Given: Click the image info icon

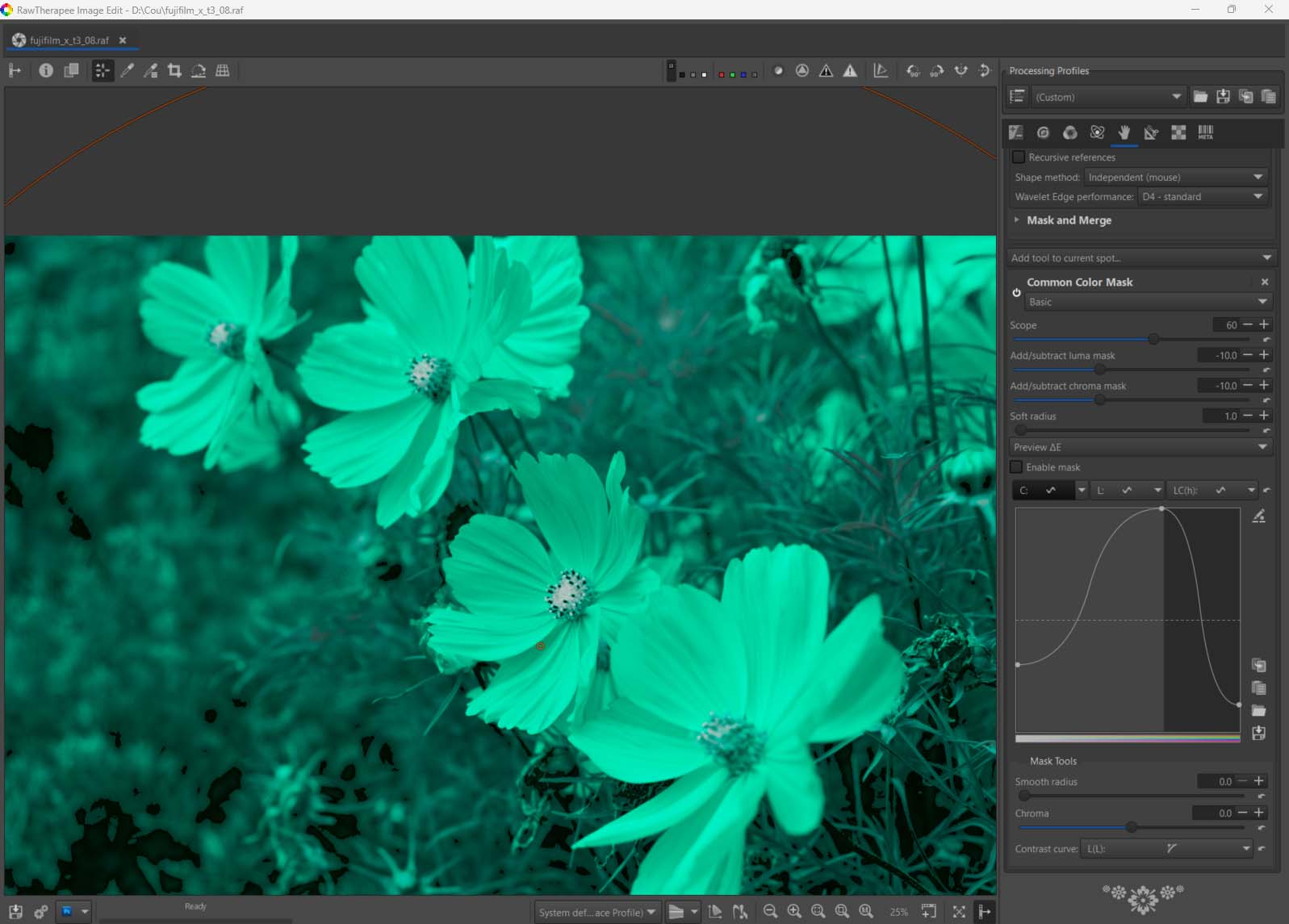Looking at the screenshot, I should pos(46,71).
